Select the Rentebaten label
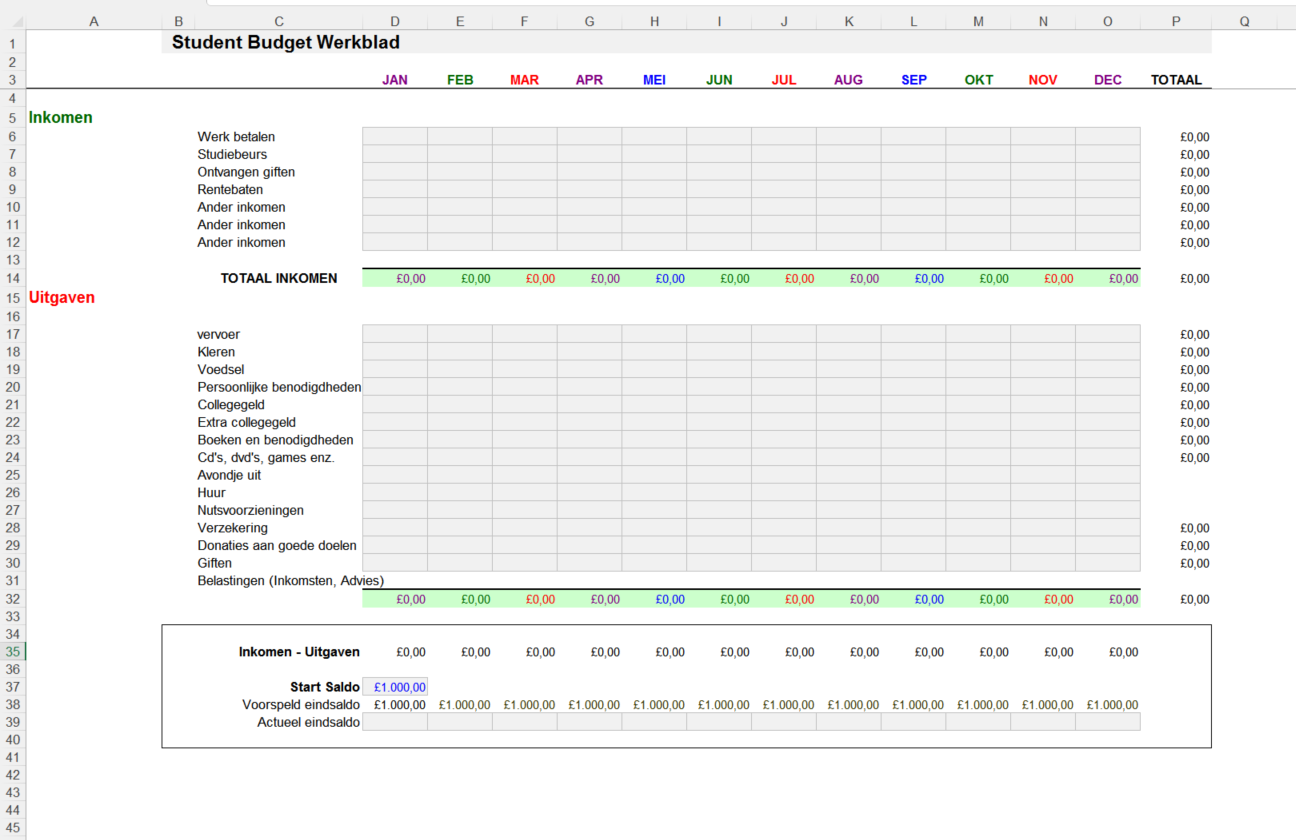This screenshot has width=1296, height=840. 230,190
